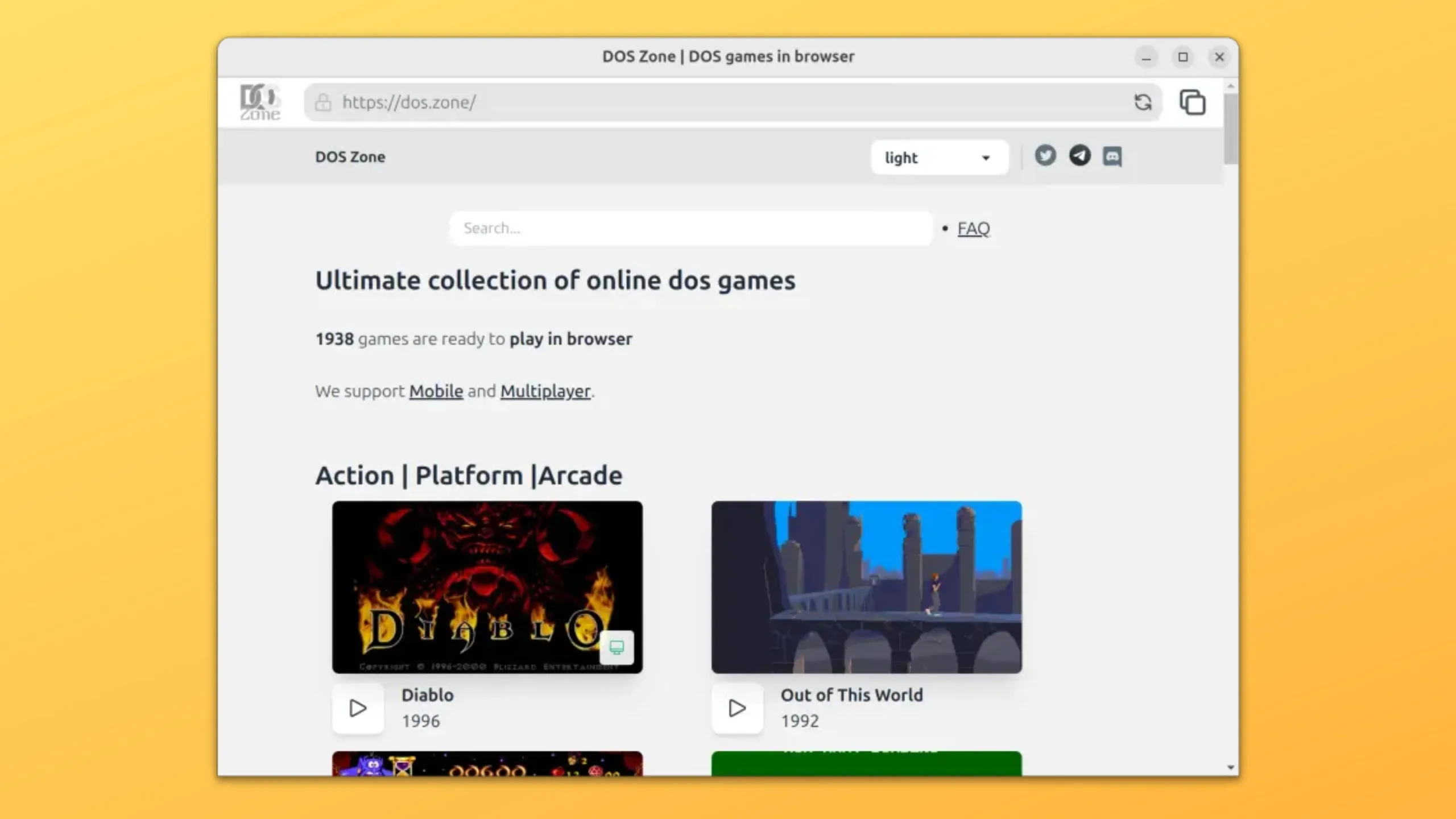Focus the dos.zone address bar
1456x819 pixels.
(733, 102)
